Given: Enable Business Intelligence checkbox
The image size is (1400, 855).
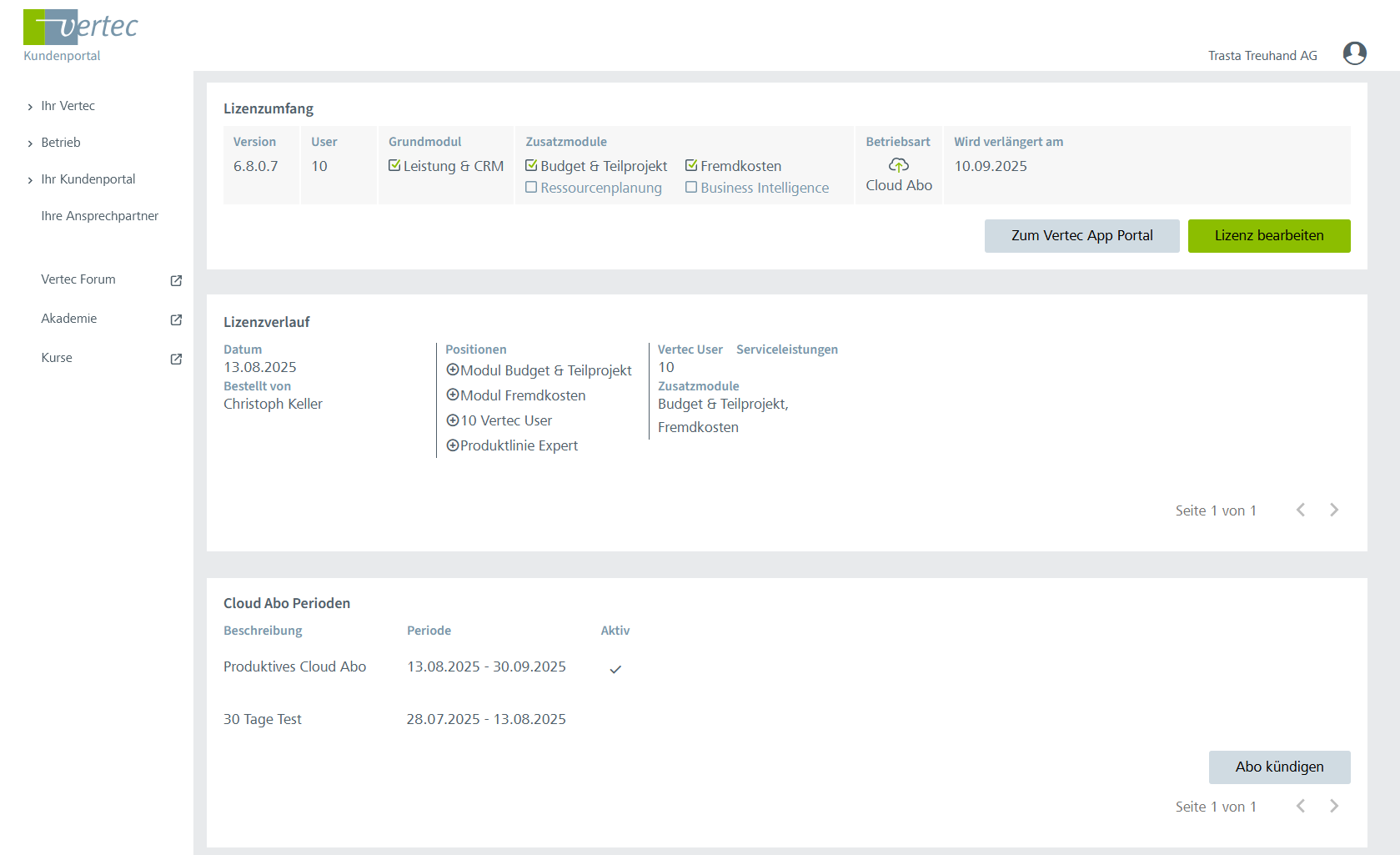Looking at the screenshot, I should coord(691,188).
